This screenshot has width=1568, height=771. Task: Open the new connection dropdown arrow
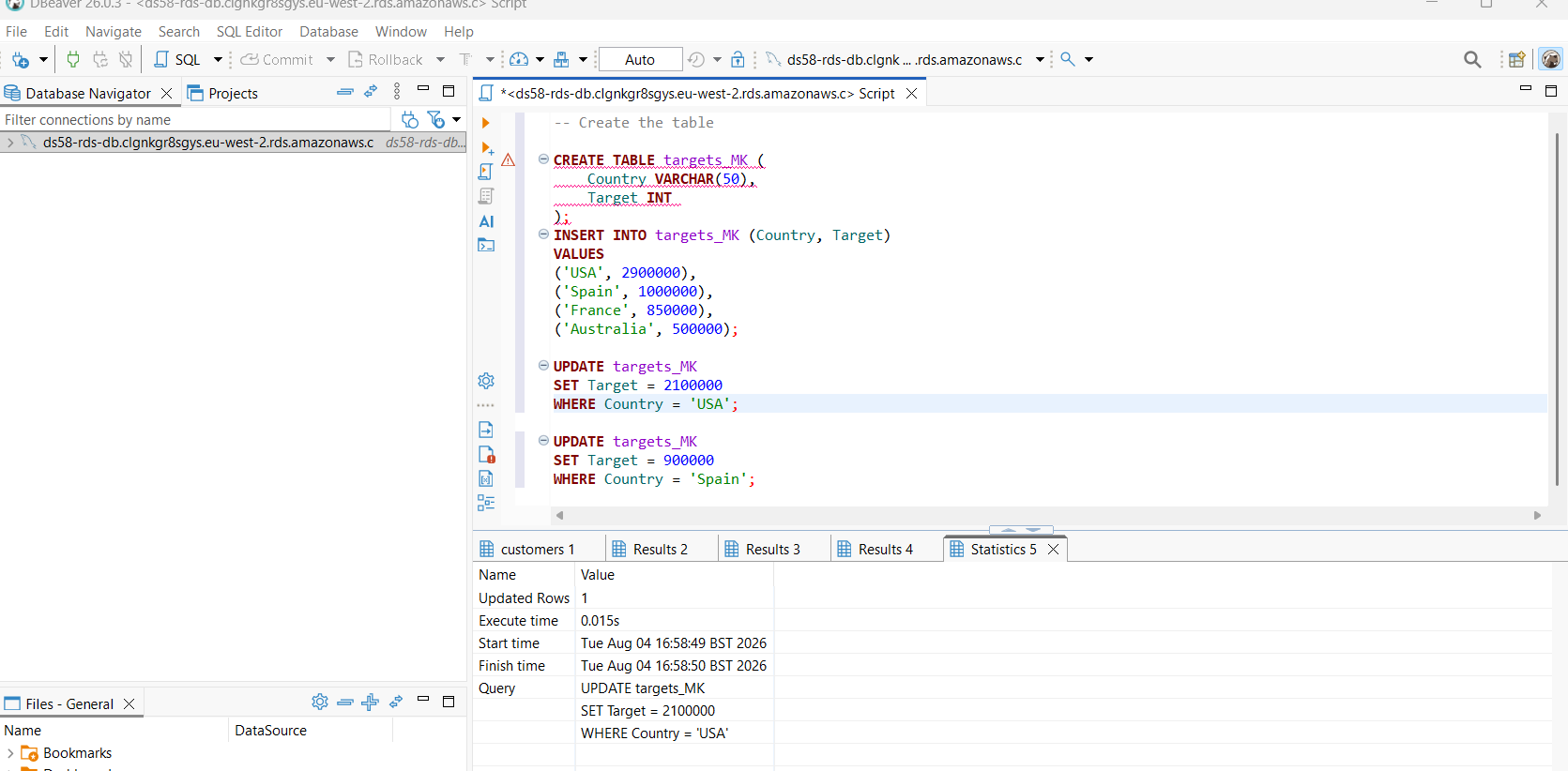43,60
